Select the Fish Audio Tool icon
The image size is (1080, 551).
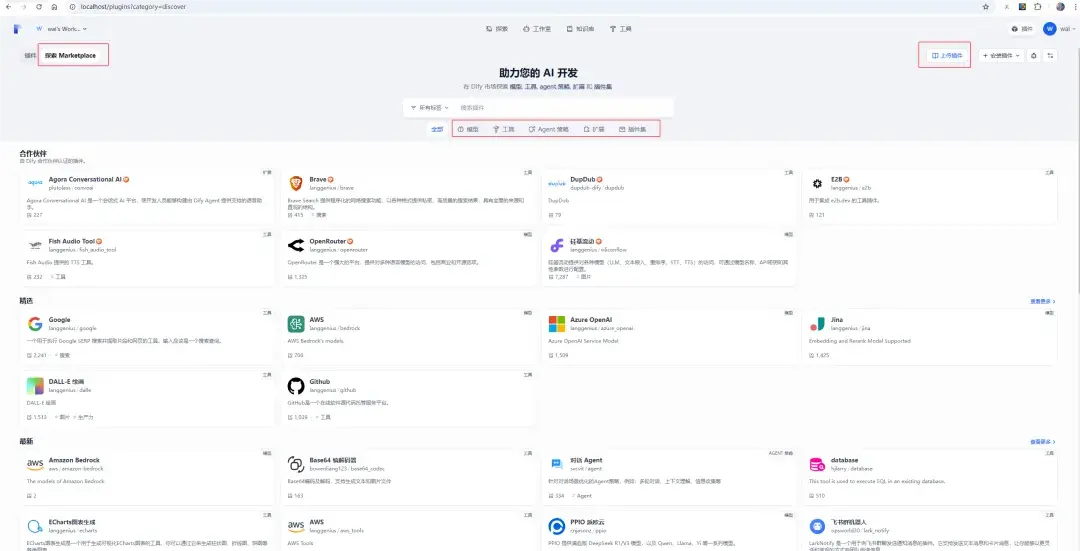coord(35,245)
